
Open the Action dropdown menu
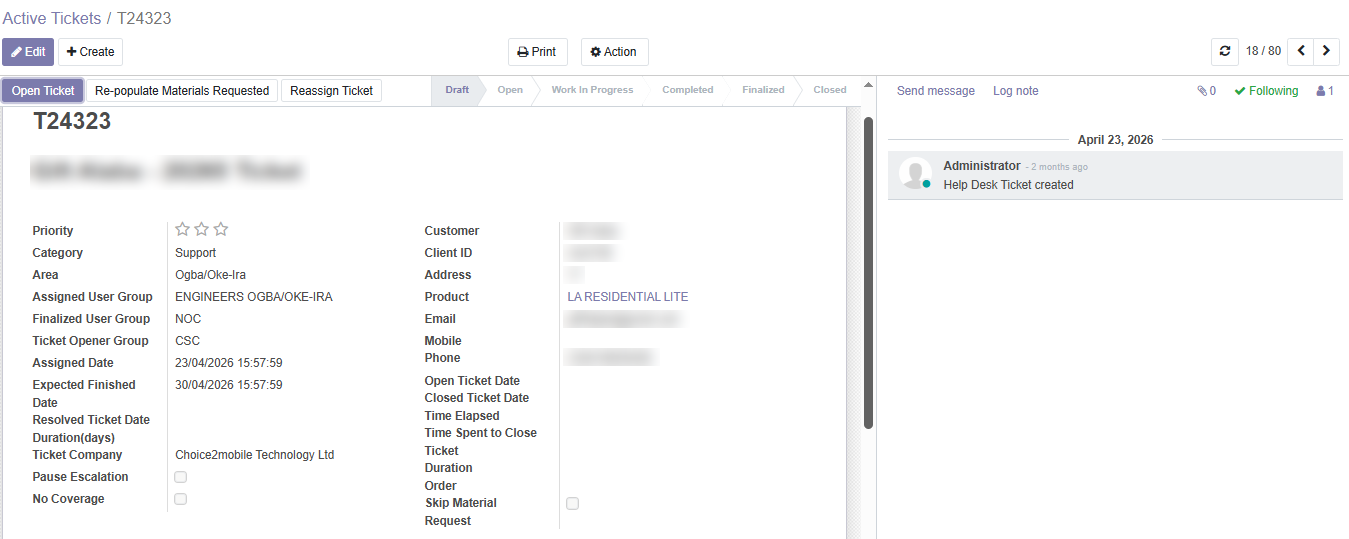point(615,52)
